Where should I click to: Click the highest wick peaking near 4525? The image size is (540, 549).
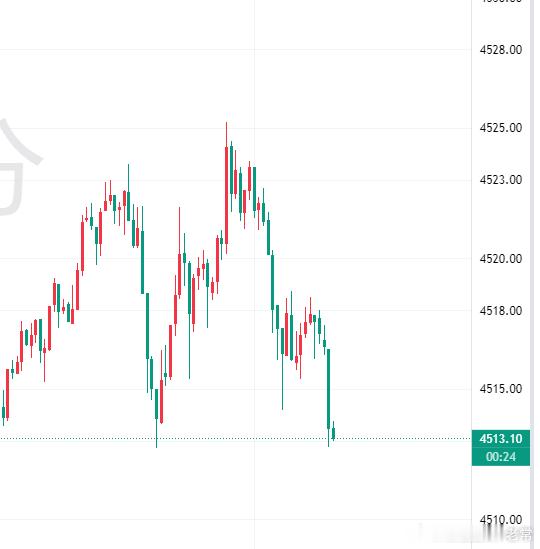(x=226, y=135)
